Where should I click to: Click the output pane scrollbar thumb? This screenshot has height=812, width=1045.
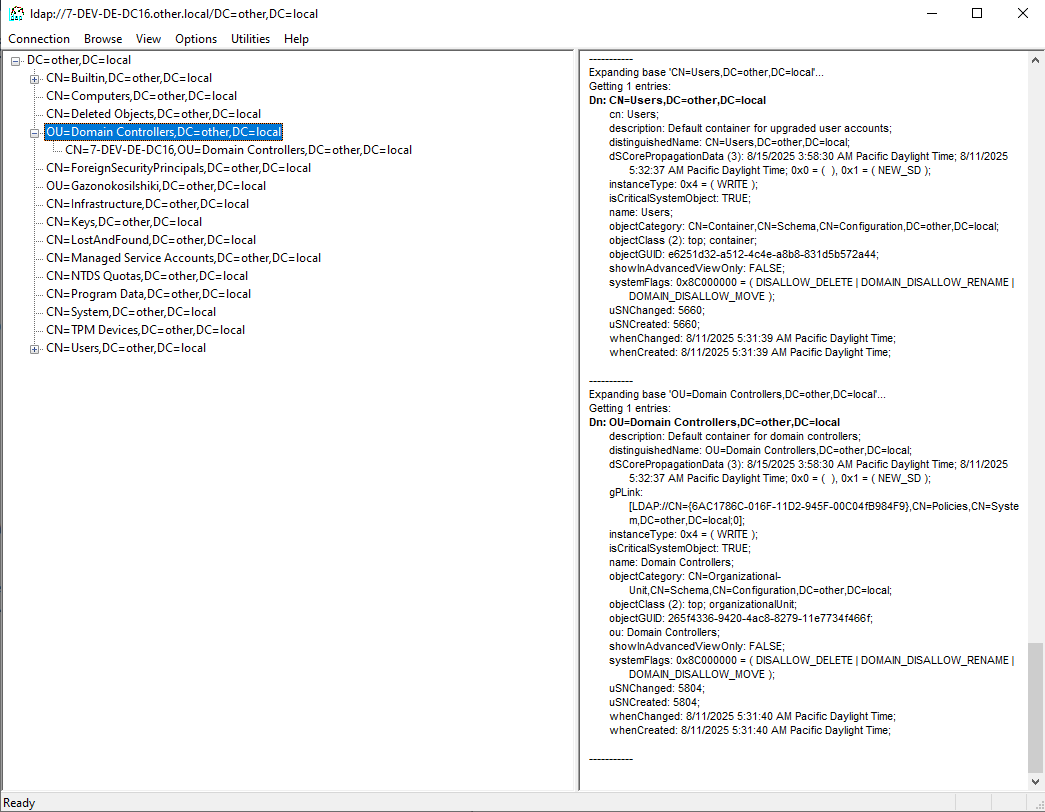coord(1035,706)
